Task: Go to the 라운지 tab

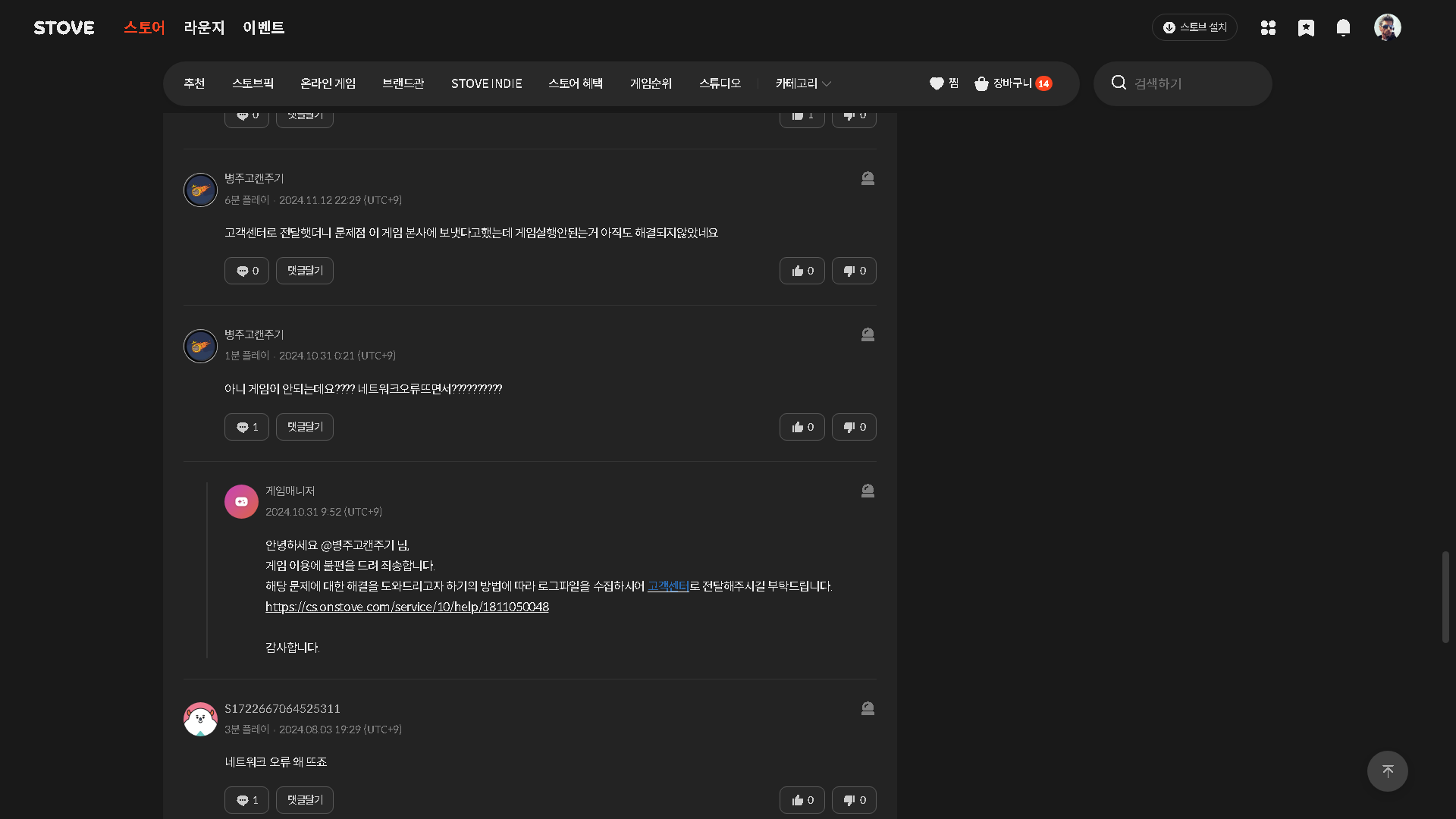Action: [x=204, y=28]
